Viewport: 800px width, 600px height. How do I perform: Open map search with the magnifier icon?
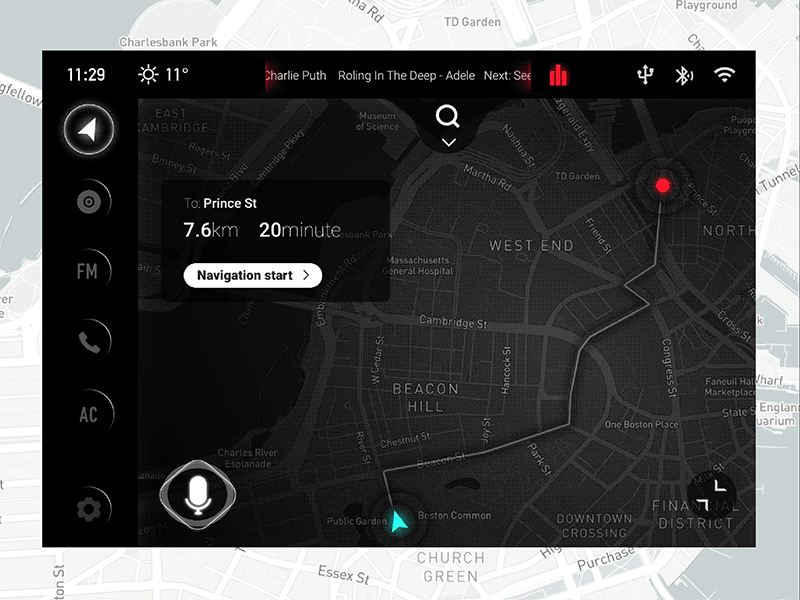pyautogui.click(x=447, y=117)
